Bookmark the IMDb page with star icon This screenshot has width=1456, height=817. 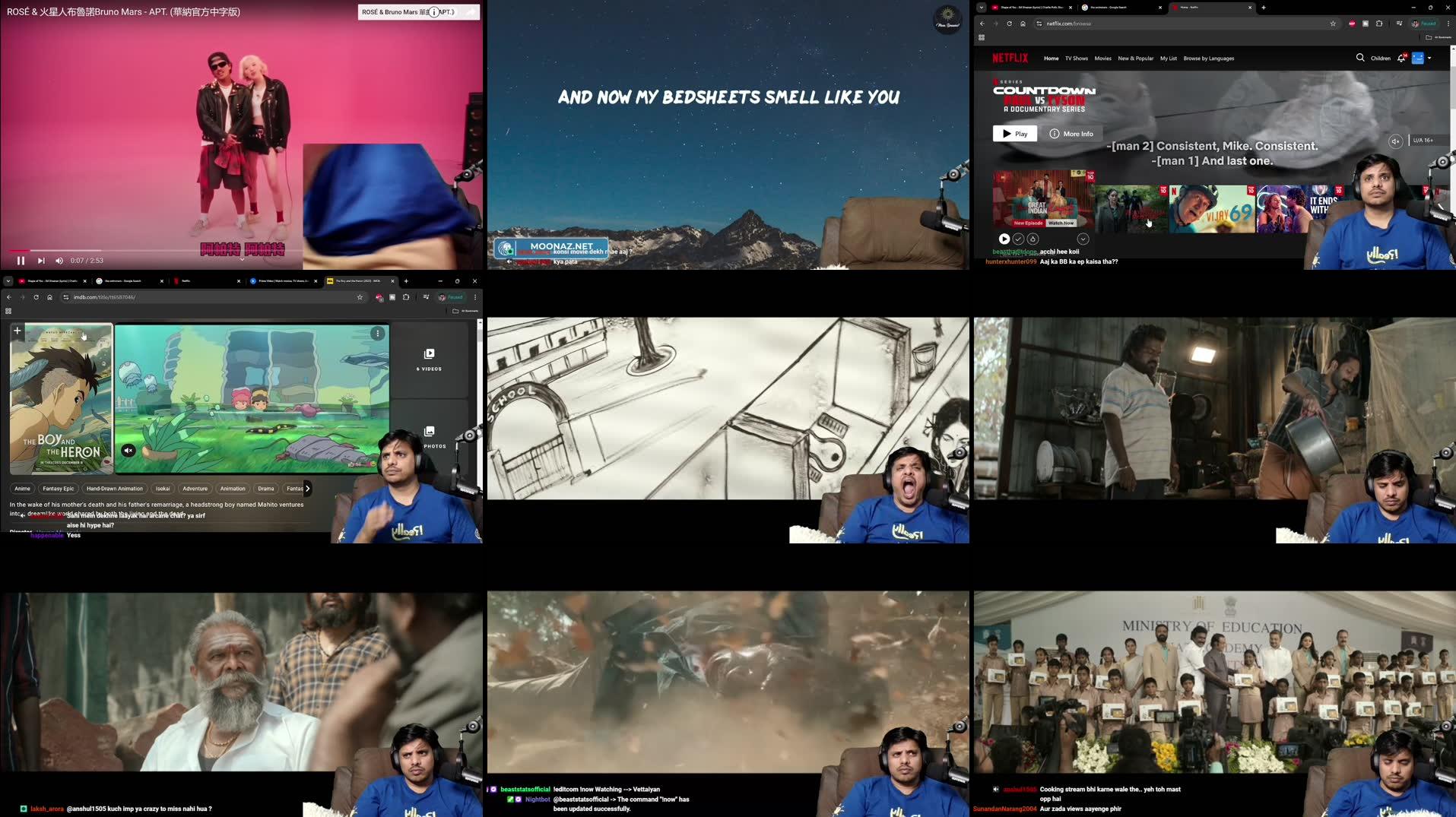[360, 297]
